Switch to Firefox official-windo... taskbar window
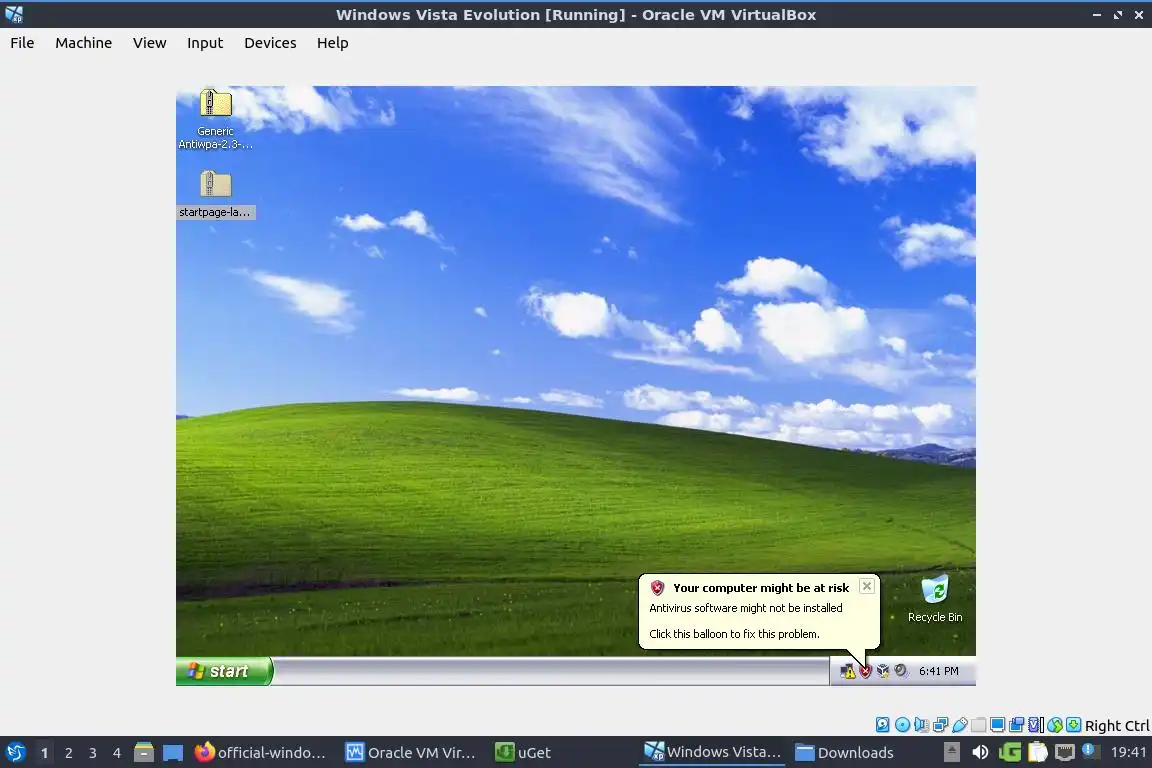 coord(260,752)
